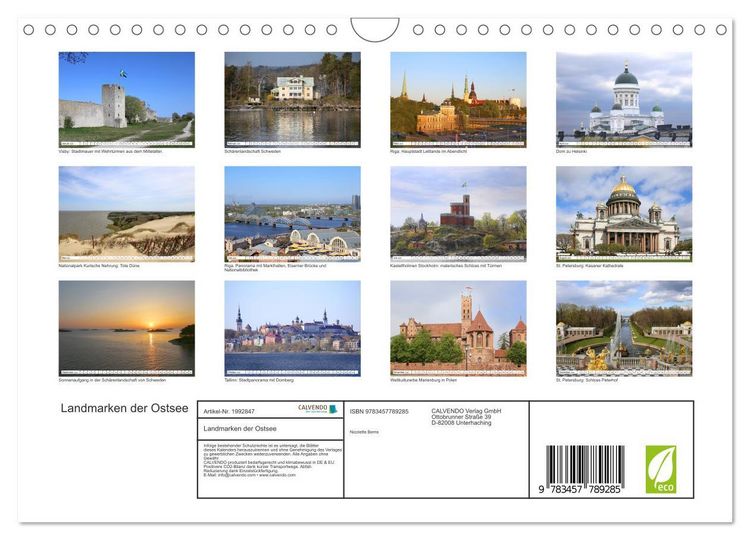
Task: Click the author name below the ISBN
Action: pyautogui.click(x=364, y=432)
